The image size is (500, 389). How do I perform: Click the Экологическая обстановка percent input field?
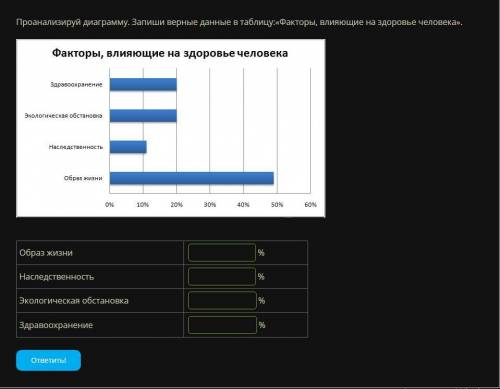(222, 301)
